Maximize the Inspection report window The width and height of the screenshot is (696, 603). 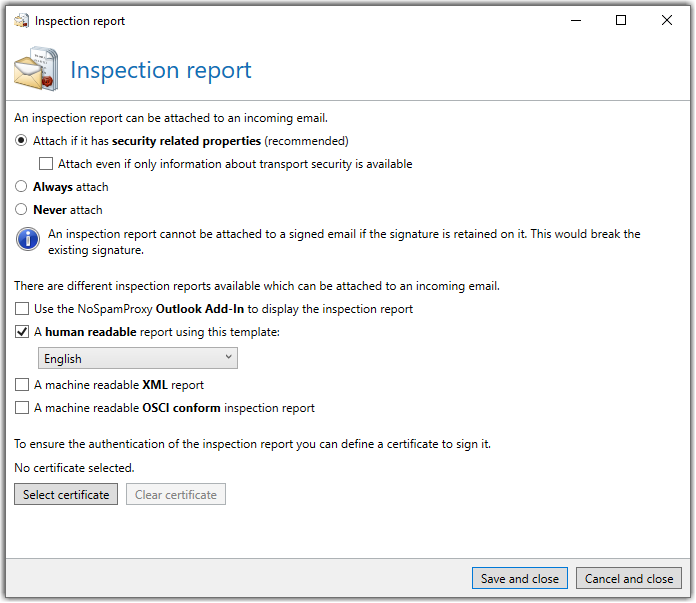[x=621, y=20]
